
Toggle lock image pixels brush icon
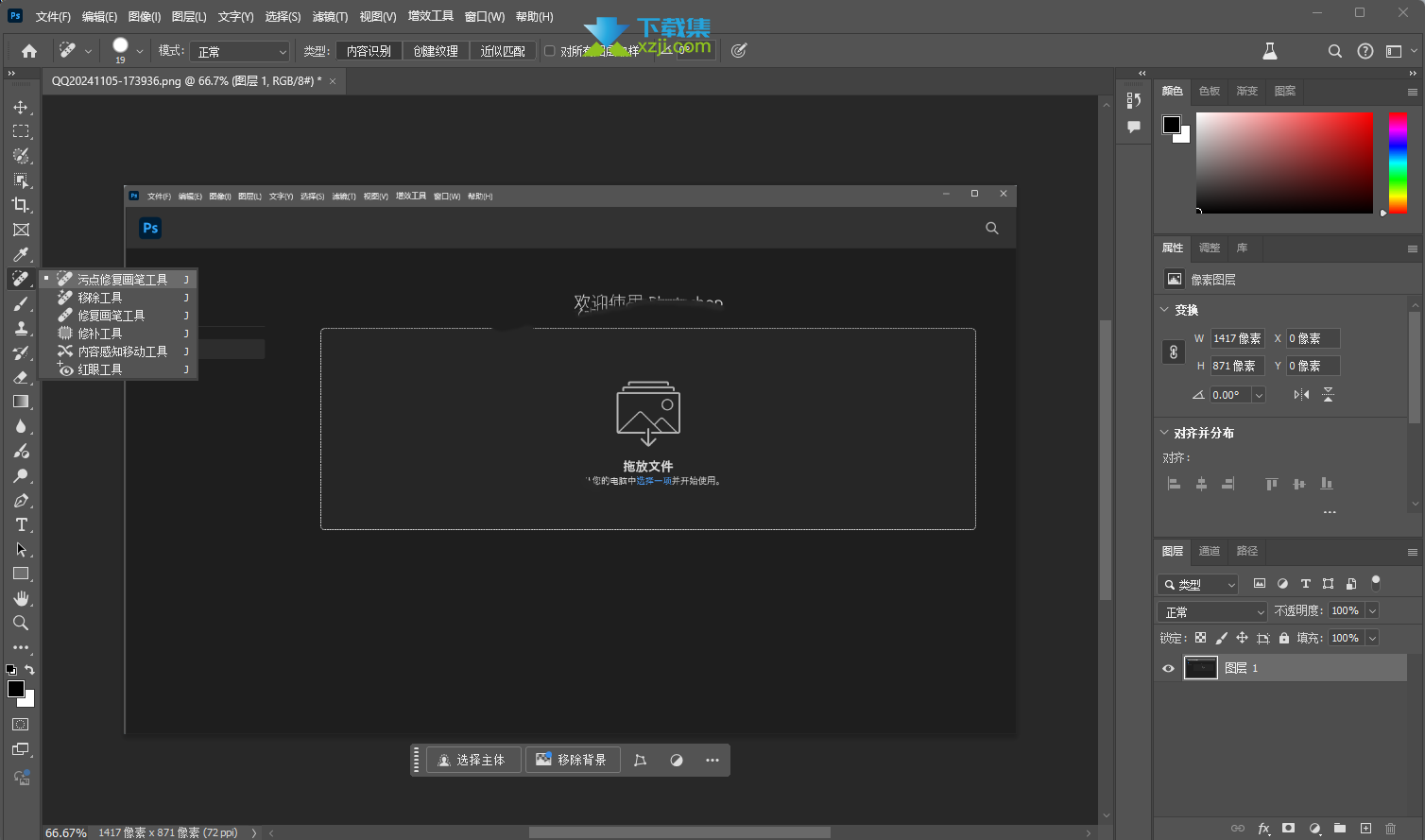[x=1221, y=638]
